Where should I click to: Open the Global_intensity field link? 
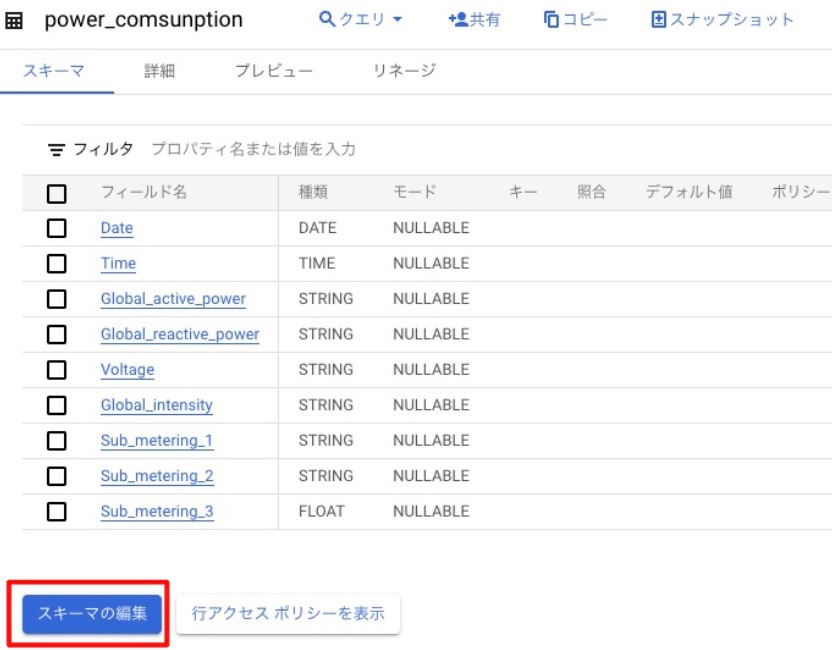click(157, 405)
